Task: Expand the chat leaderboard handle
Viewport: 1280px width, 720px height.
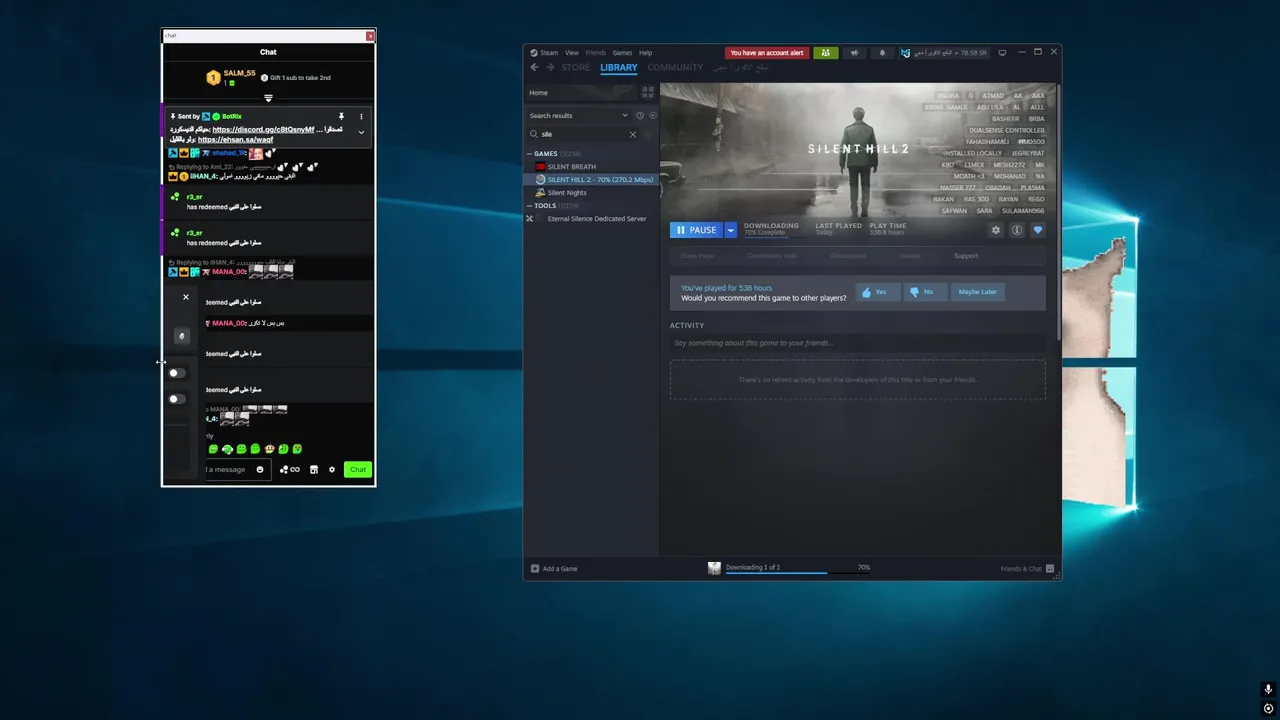Action: [268, 98]
